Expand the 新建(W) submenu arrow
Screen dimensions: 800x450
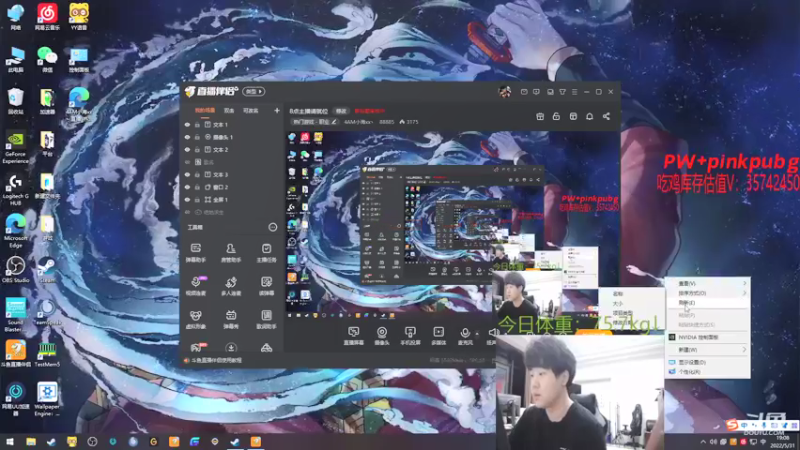click(x=744, y=350)
